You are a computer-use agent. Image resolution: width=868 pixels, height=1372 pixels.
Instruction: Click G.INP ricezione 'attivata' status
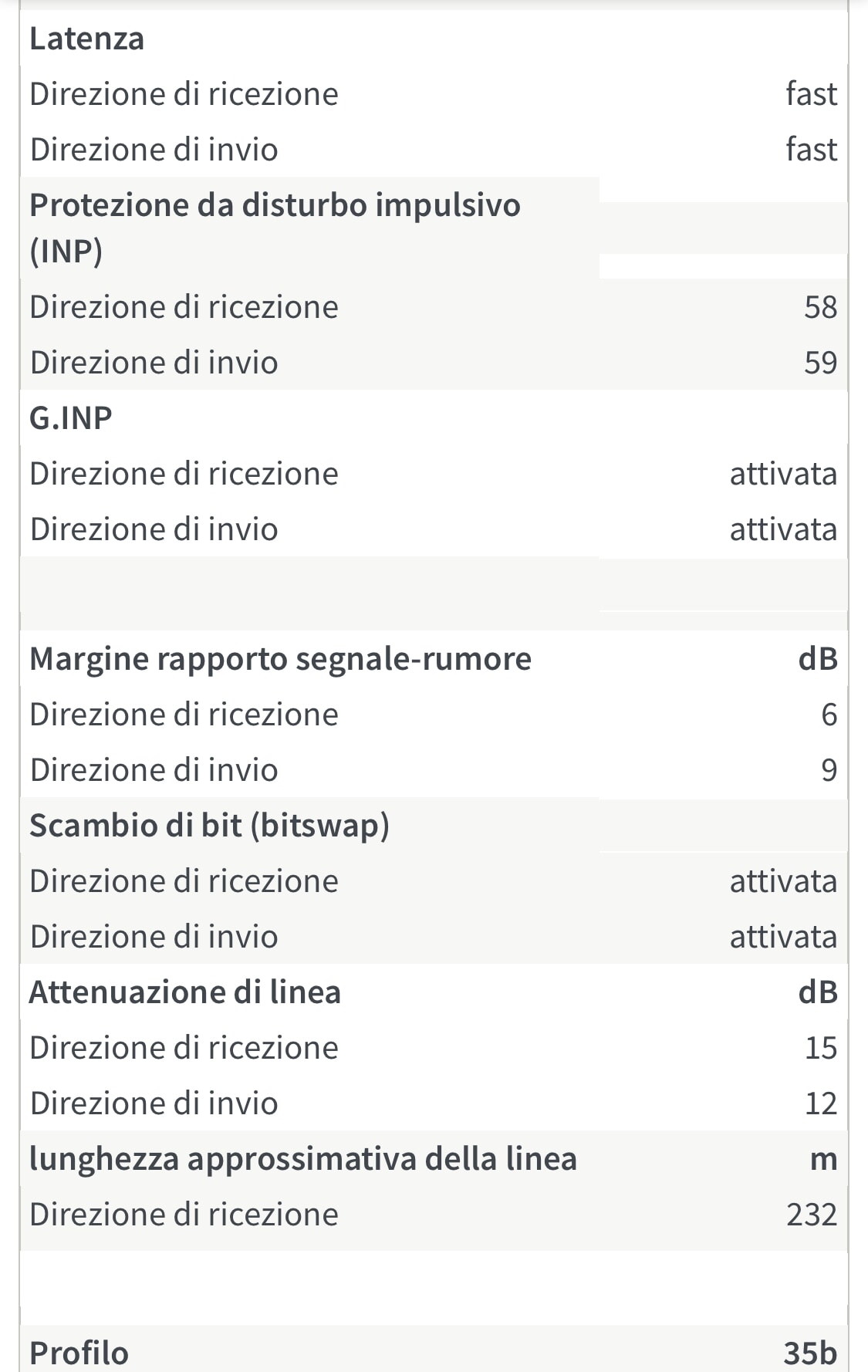(x=783, y=474)
